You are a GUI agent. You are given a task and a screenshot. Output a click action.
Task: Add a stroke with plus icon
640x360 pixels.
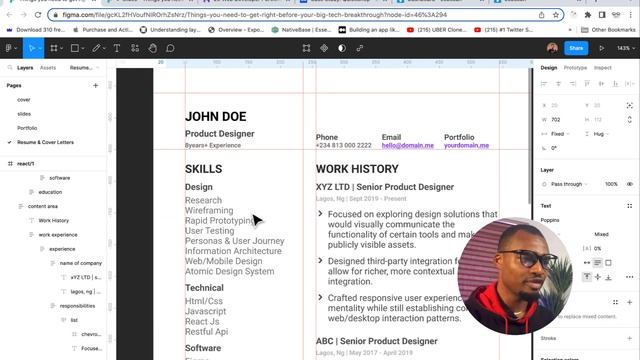tap(629, 338)
